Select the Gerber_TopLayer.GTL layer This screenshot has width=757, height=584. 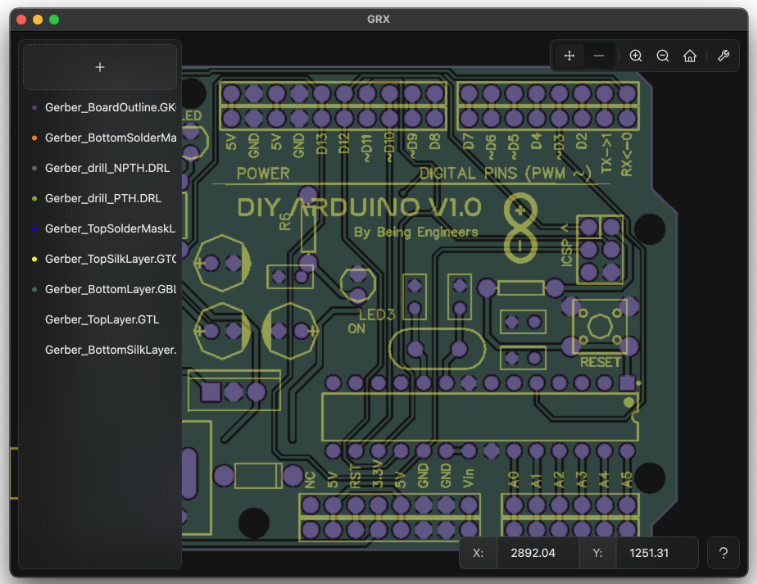pos(100,320)
